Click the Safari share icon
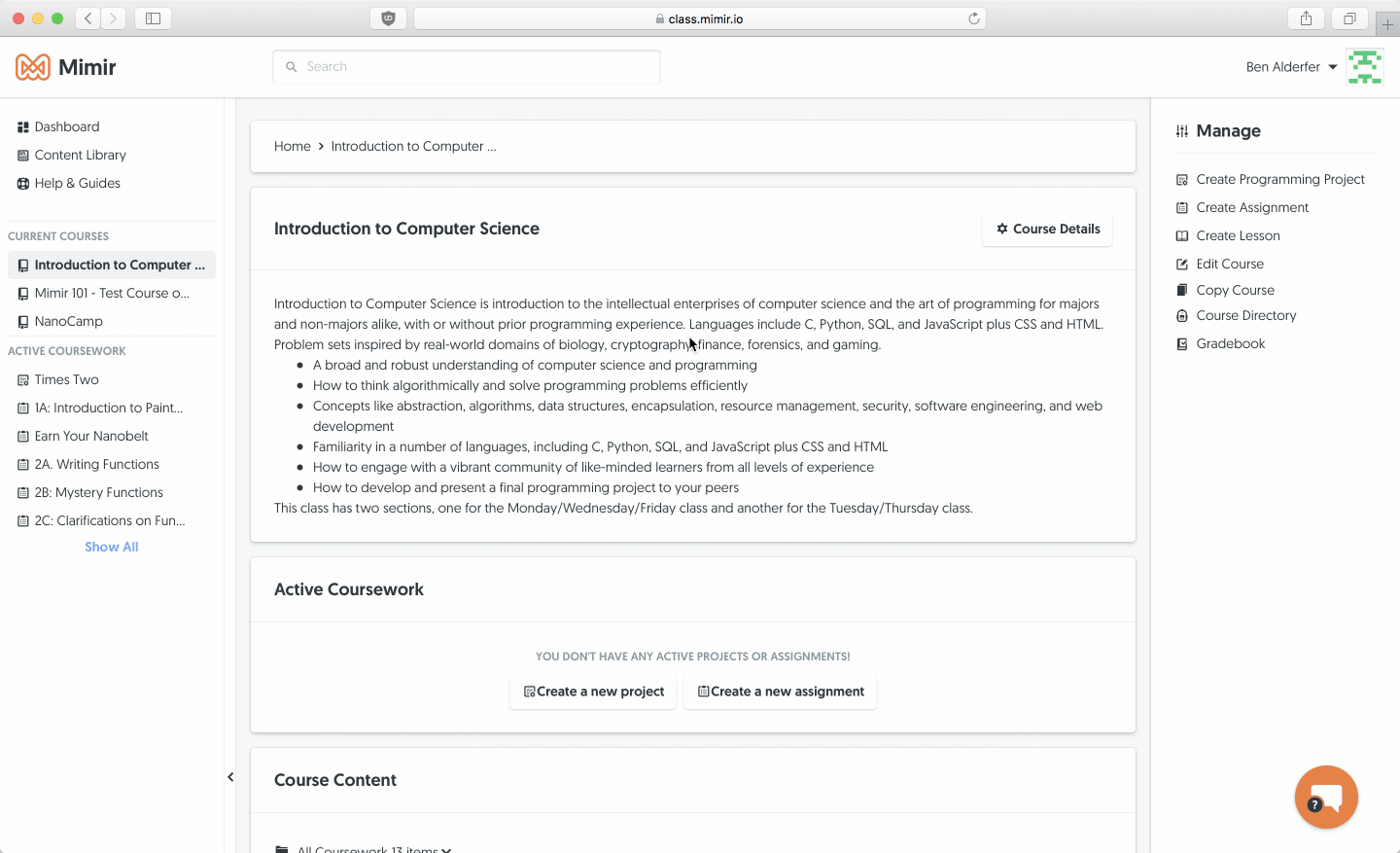The height and width of the screenshot is (853, 1400). (1306, 18)
